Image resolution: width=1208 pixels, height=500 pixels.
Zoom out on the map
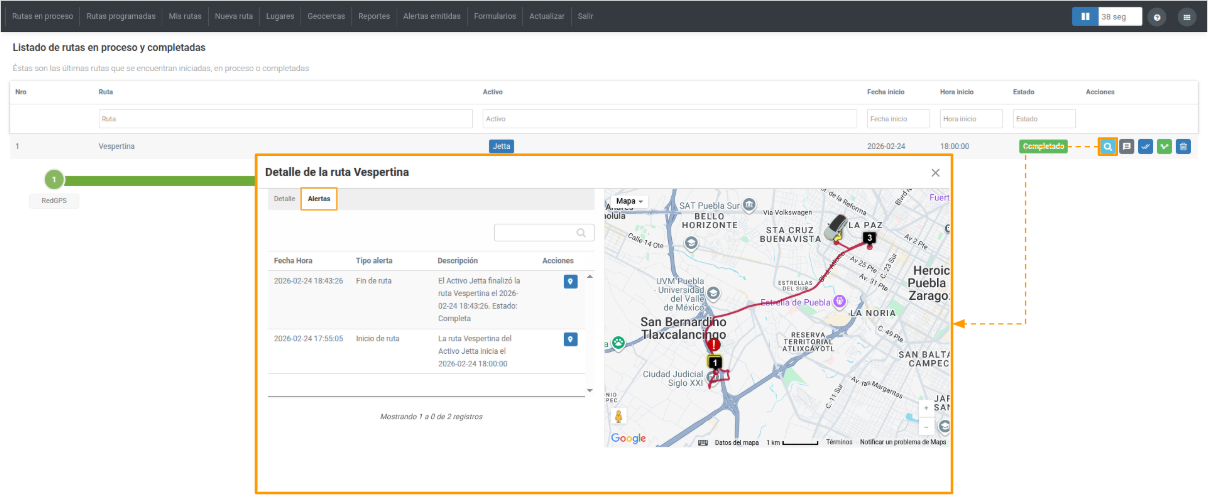coord(926,427)
